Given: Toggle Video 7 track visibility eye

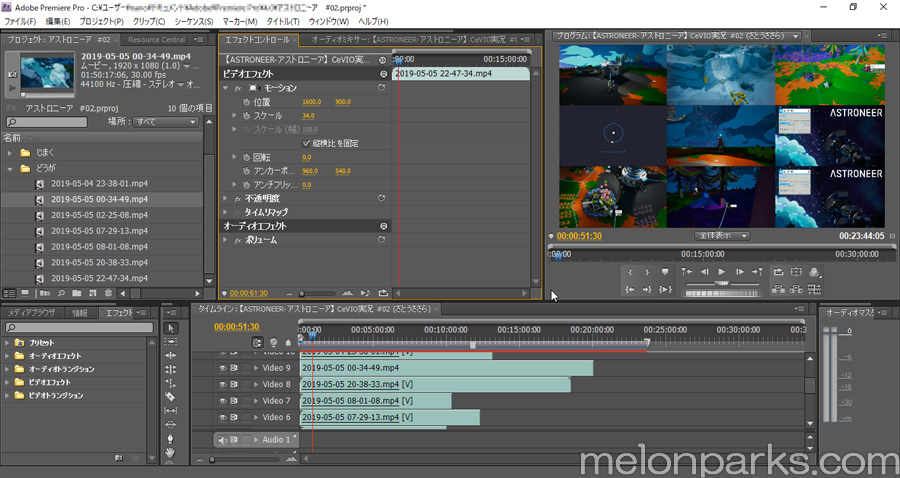Looking at the screenshot, I should [223, 401].
